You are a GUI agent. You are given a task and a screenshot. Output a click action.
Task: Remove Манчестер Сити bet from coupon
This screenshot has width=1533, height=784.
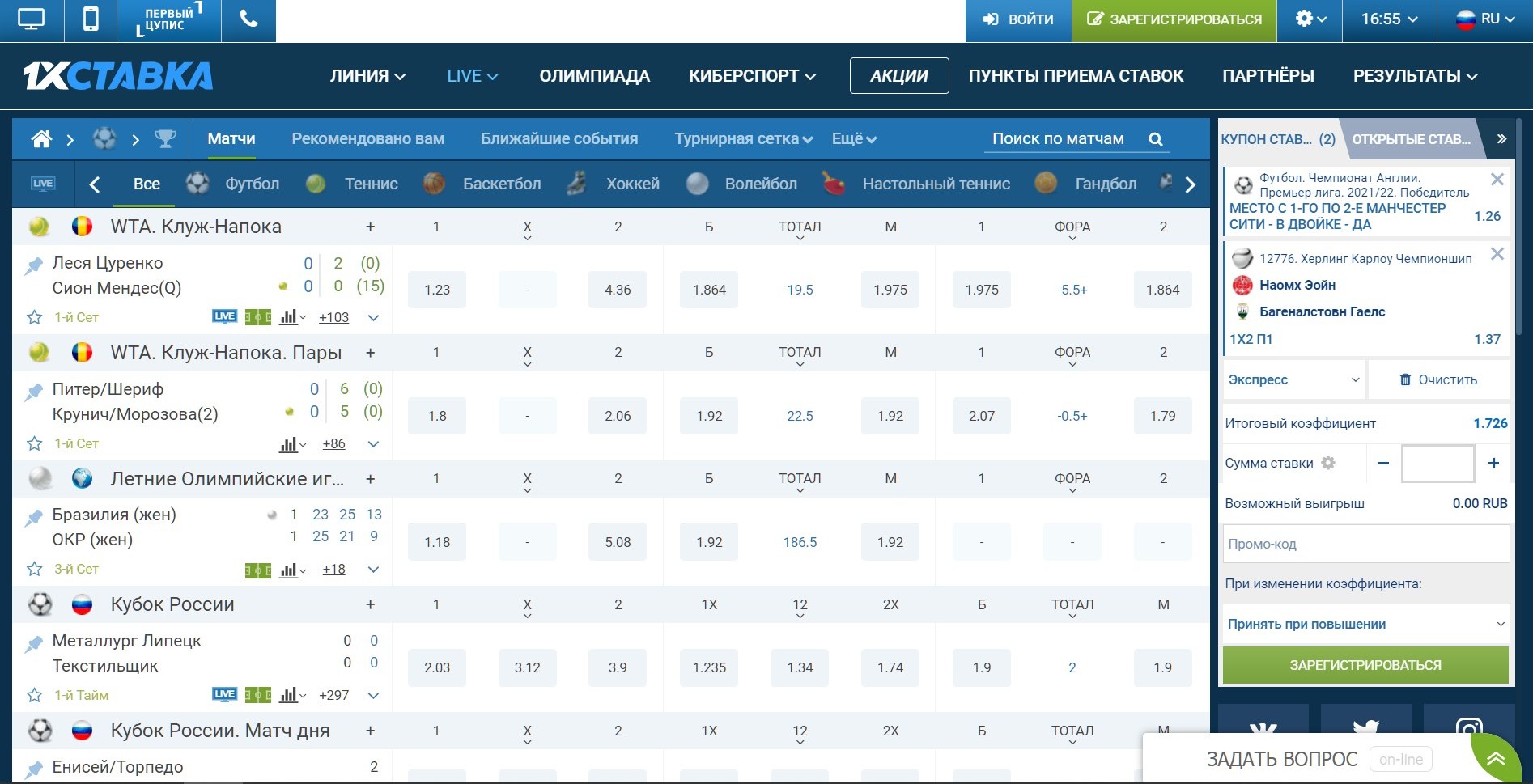pyautogui.click(x=1497, y=180)
